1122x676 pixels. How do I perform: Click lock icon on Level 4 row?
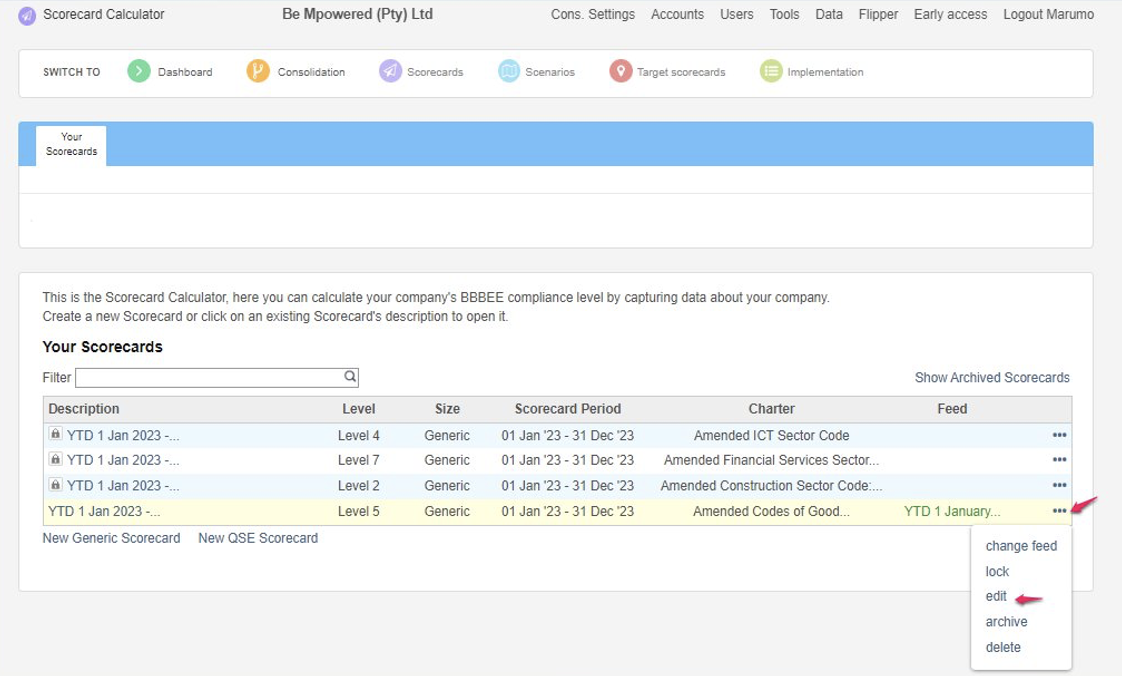pos(55,434)
